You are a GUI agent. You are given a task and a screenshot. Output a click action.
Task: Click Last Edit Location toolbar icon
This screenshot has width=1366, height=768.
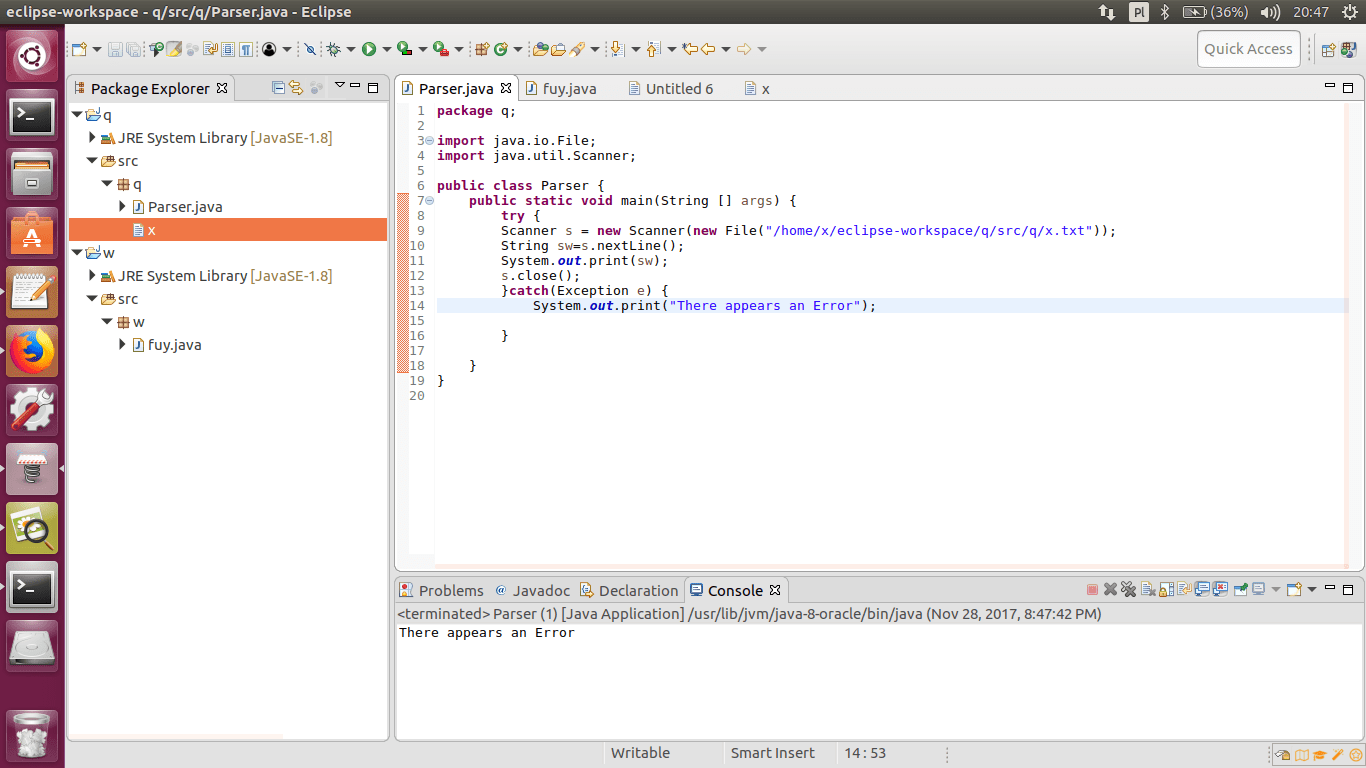(689, 49)
